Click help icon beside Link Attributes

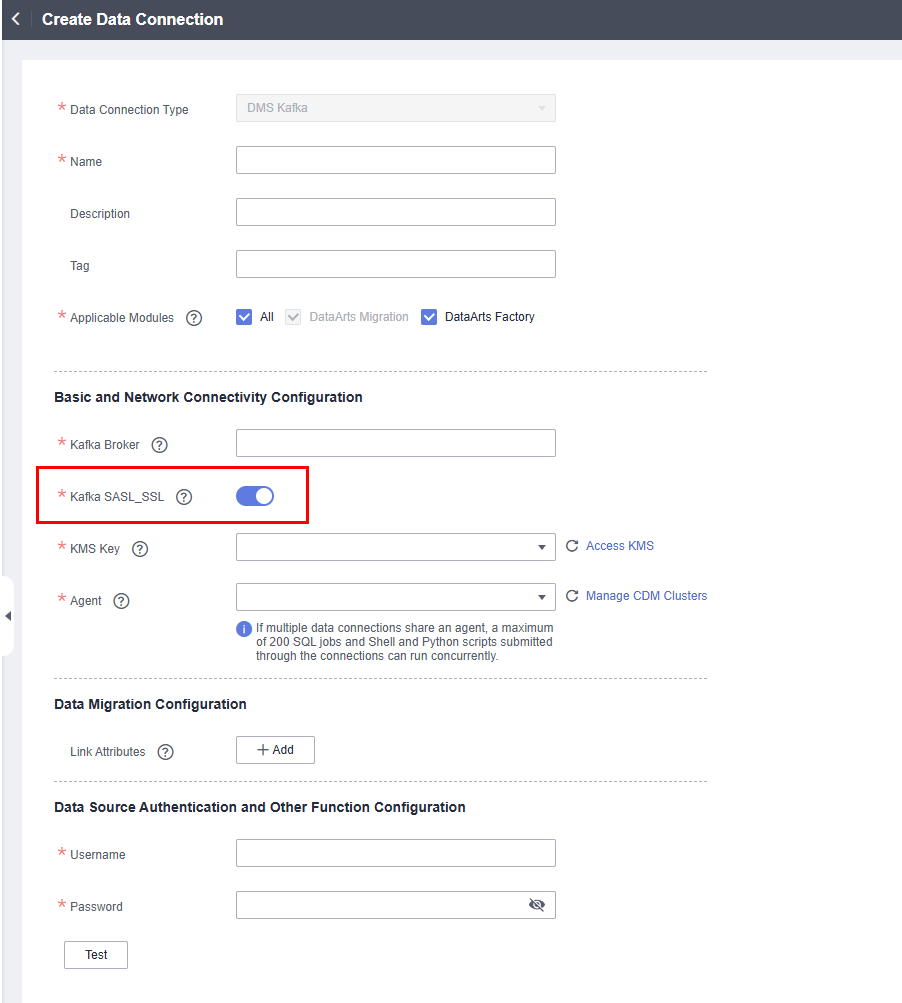tap(166, 752)
